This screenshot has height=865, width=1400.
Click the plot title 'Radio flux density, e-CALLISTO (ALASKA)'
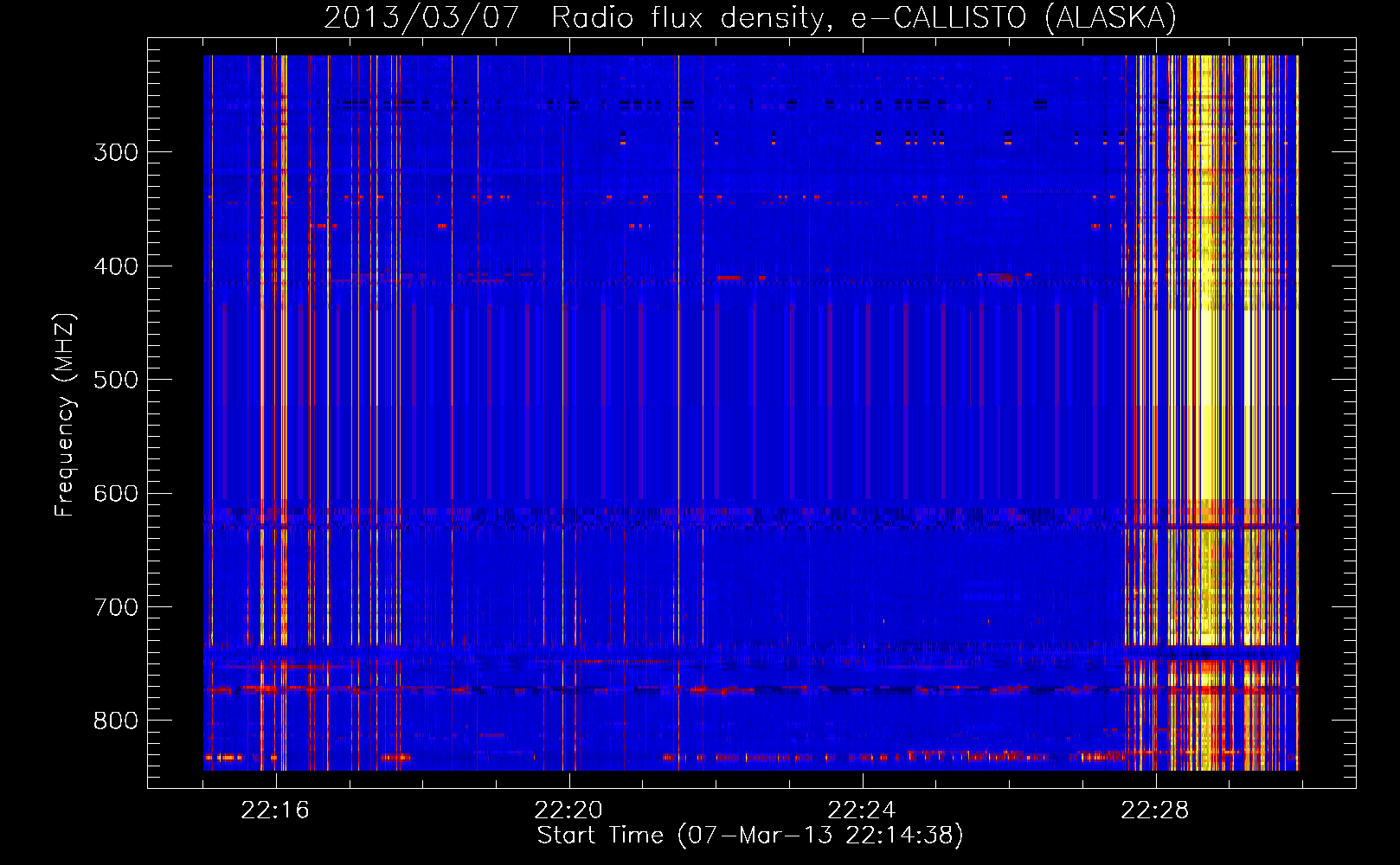(864, 17)
